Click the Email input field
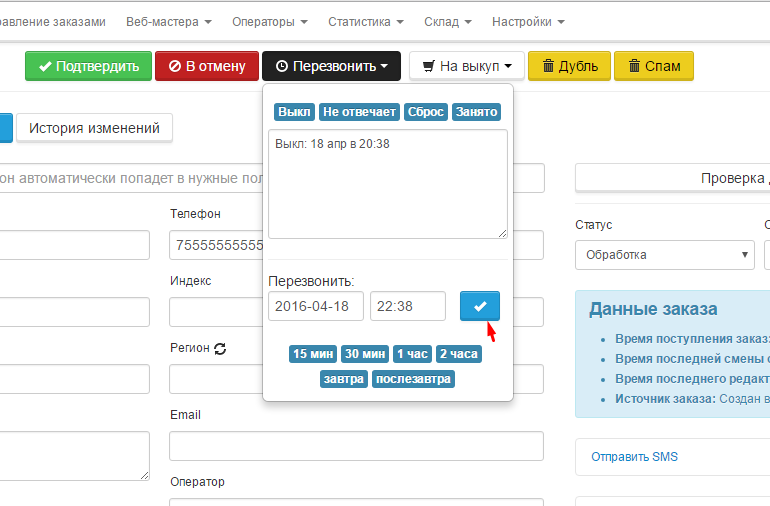 [357, 446]
